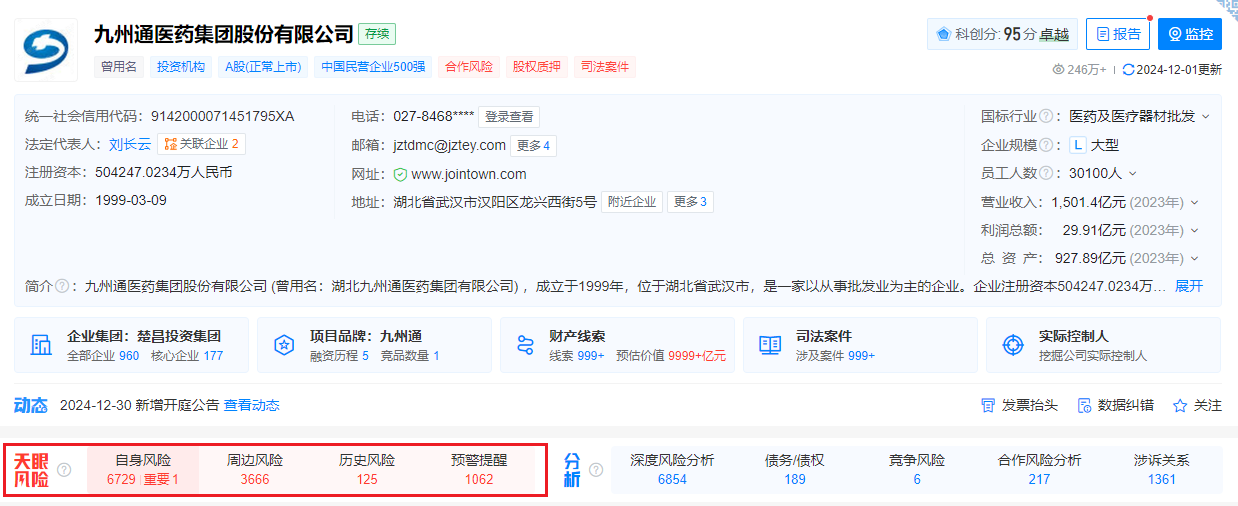The height and width of the screenshot is (506, 1238).
Task: Open 预估价值 9999+亿元 link
Action: tap(671, 356)
